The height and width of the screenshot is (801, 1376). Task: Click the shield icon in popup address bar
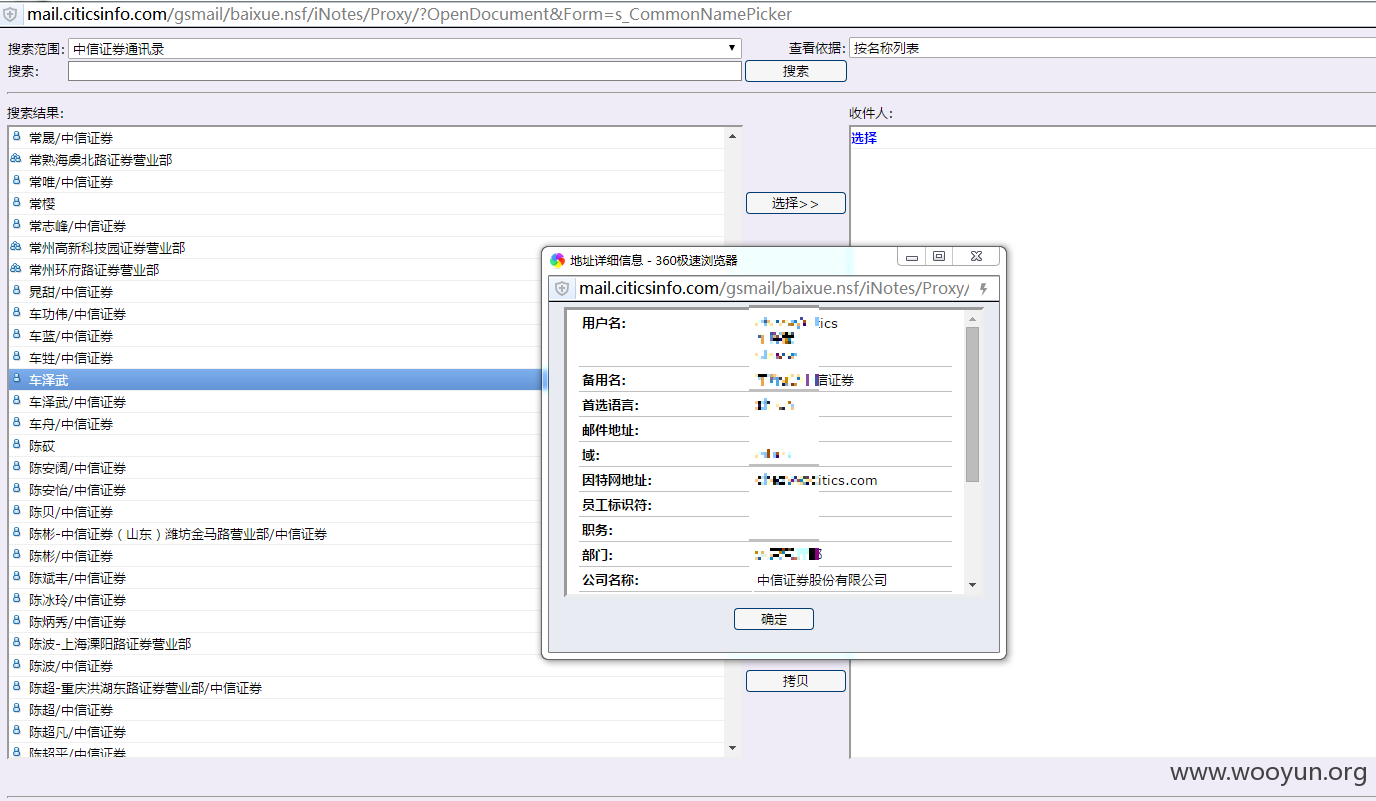tap(562, 288)
